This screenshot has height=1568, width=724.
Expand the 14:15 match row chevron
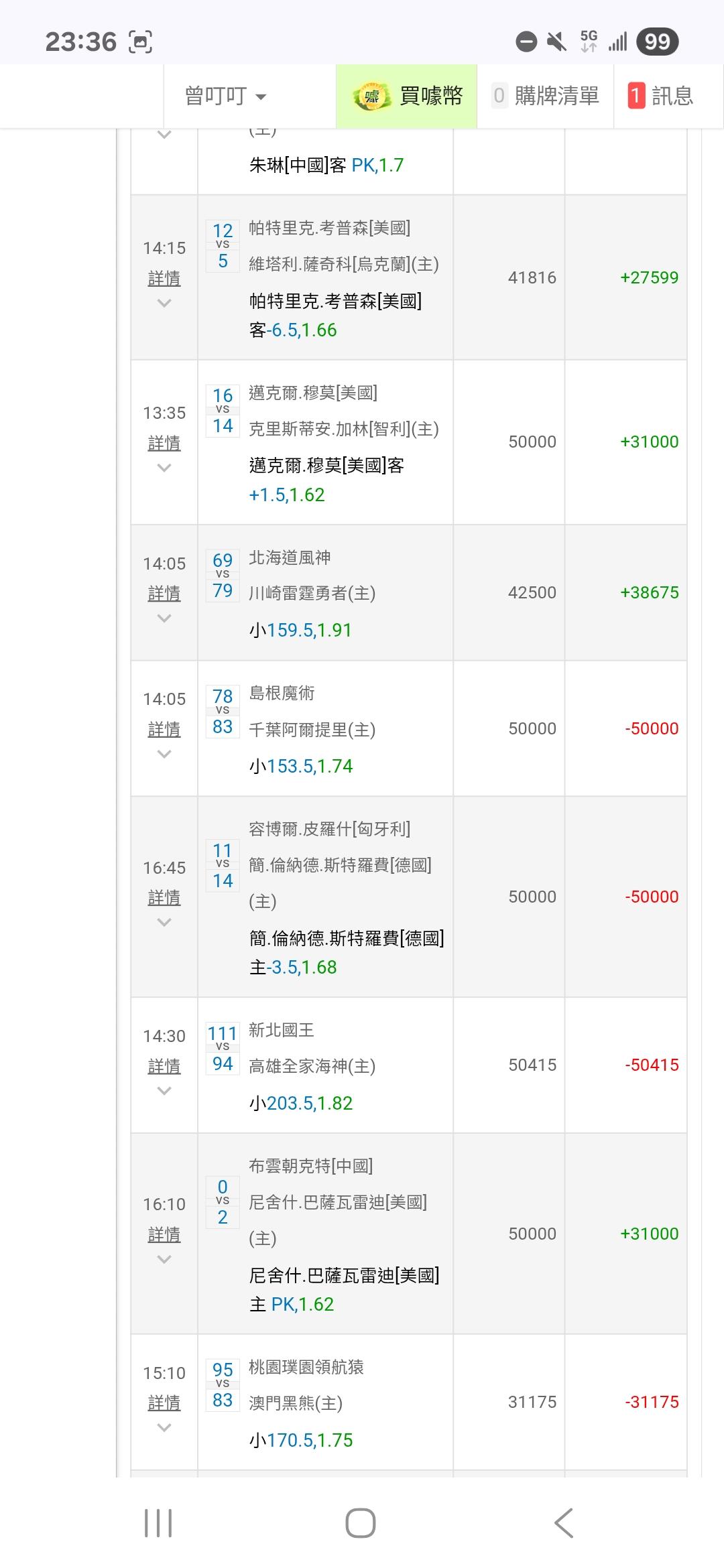point(164,304)
